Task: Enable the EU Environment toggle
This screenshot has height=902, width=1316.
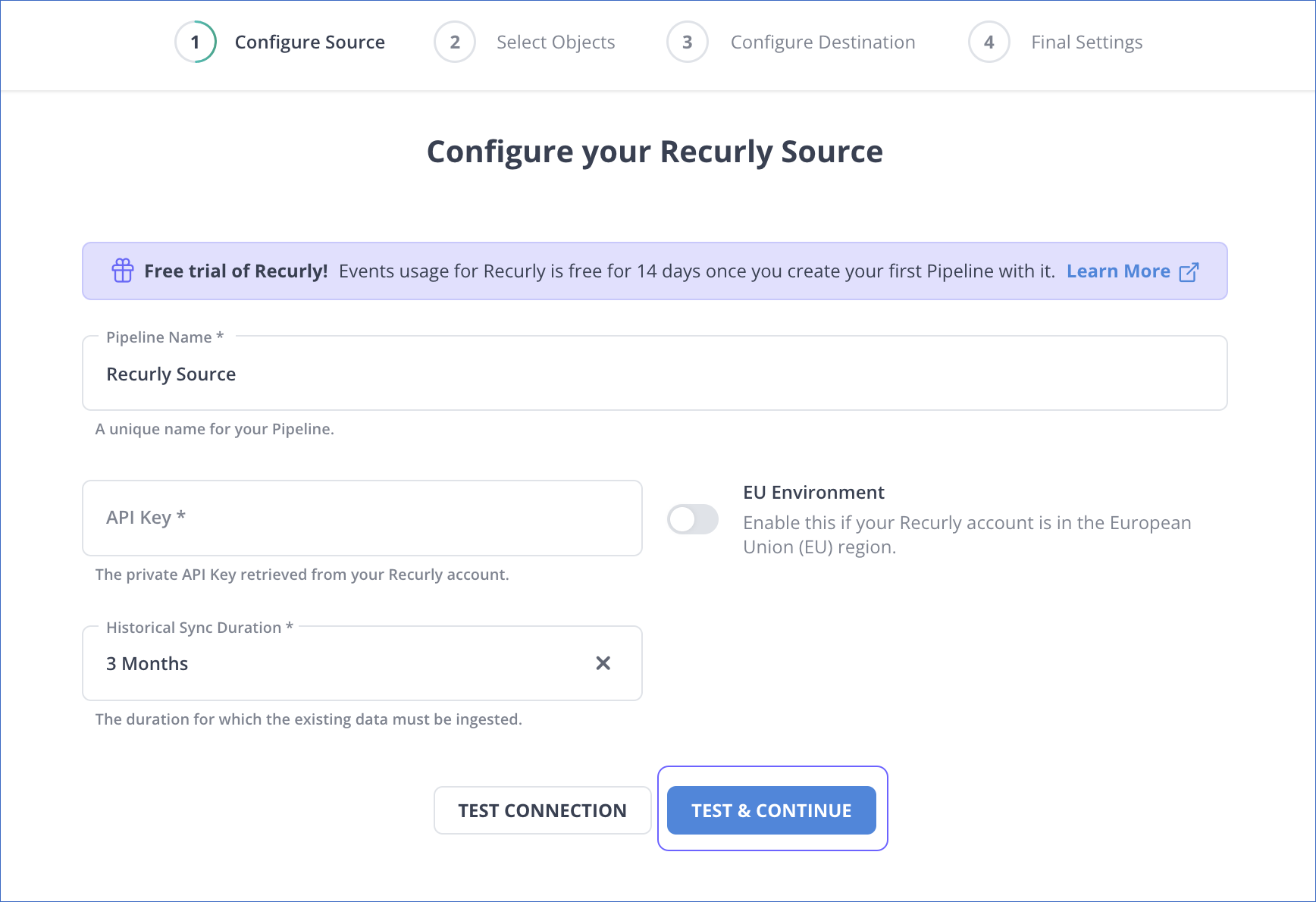Action: tap(693, 519)
